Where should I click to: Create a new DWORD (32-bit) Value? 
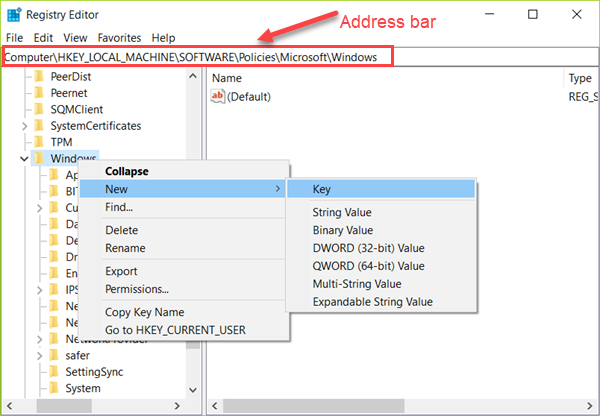pyautogui.click(x=381, y=248)
